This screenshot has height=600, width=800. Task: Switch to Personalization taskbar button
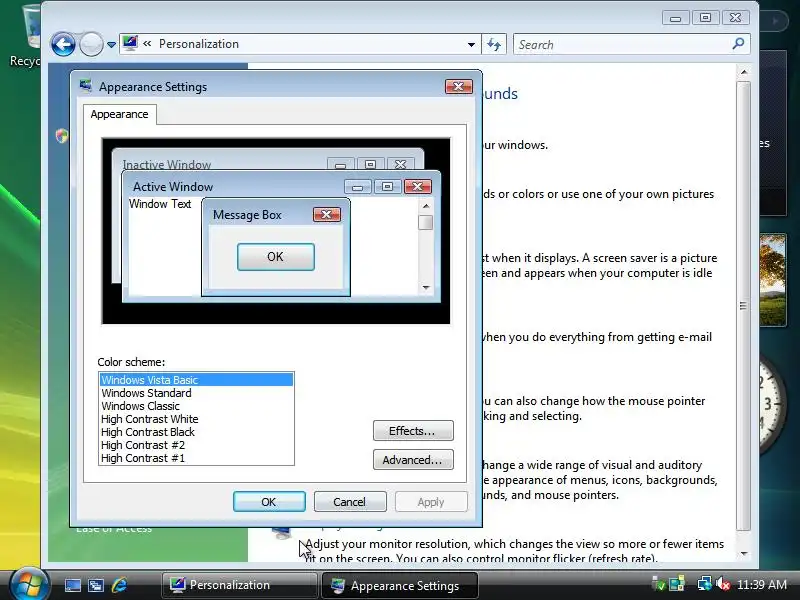(x=240, y=585)
